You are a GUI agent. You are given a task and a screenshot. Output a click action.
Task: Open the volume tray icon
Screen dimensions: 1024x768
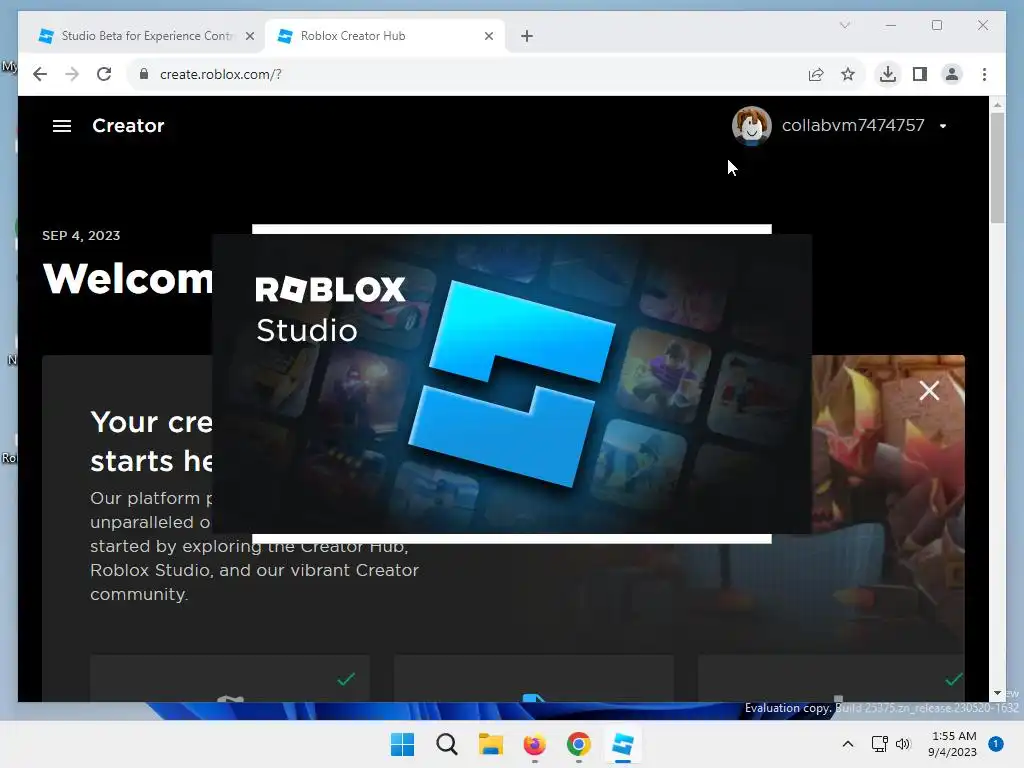903,744
